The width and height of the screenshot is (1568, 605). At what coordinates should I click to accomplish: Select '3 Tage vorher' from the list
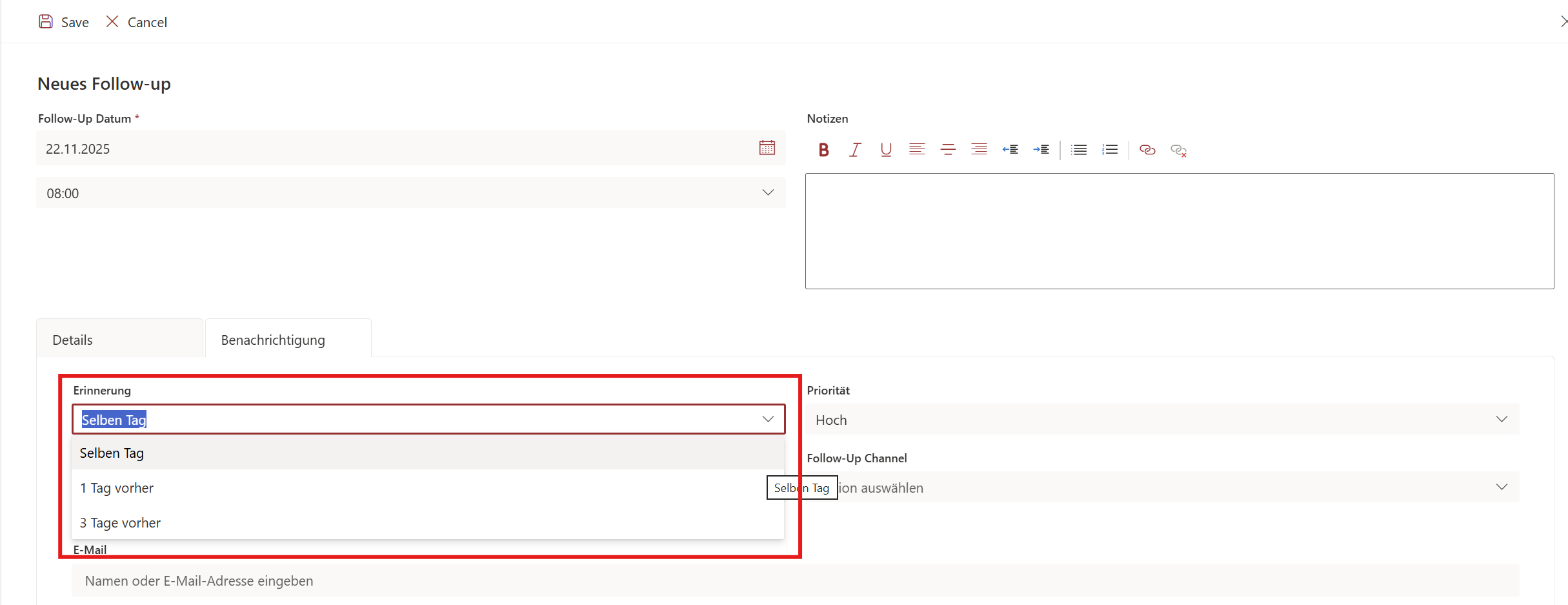120,523
